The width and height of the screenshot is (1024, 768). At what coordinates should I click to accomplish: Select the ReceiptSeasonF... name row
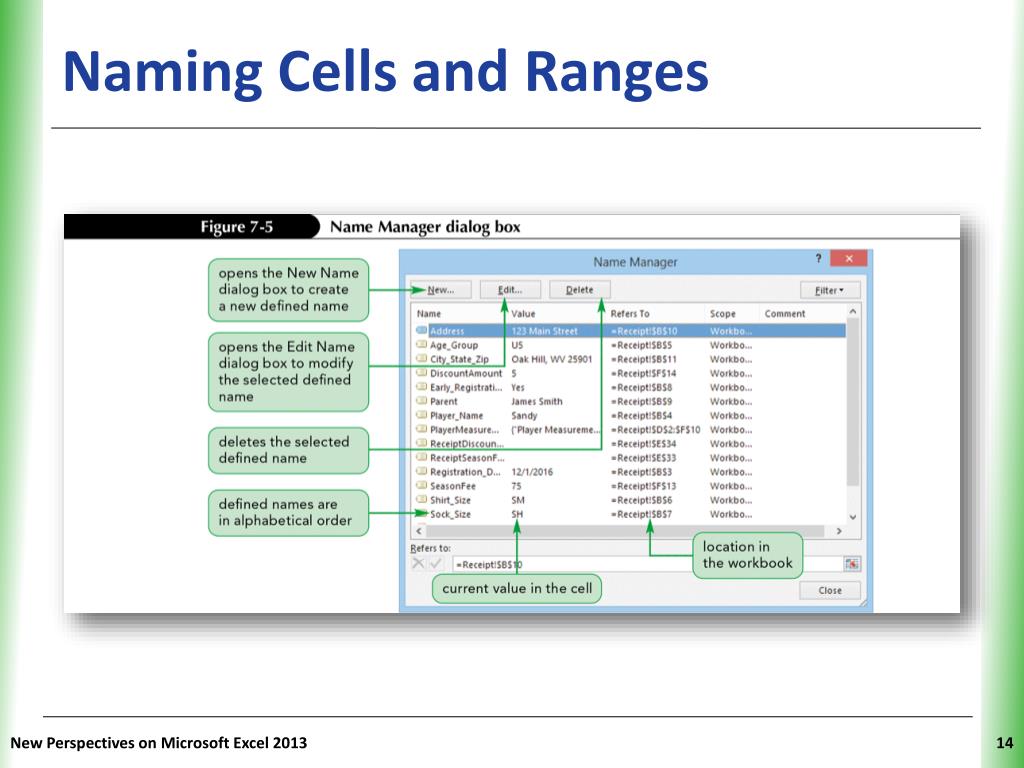pos(630,458)
